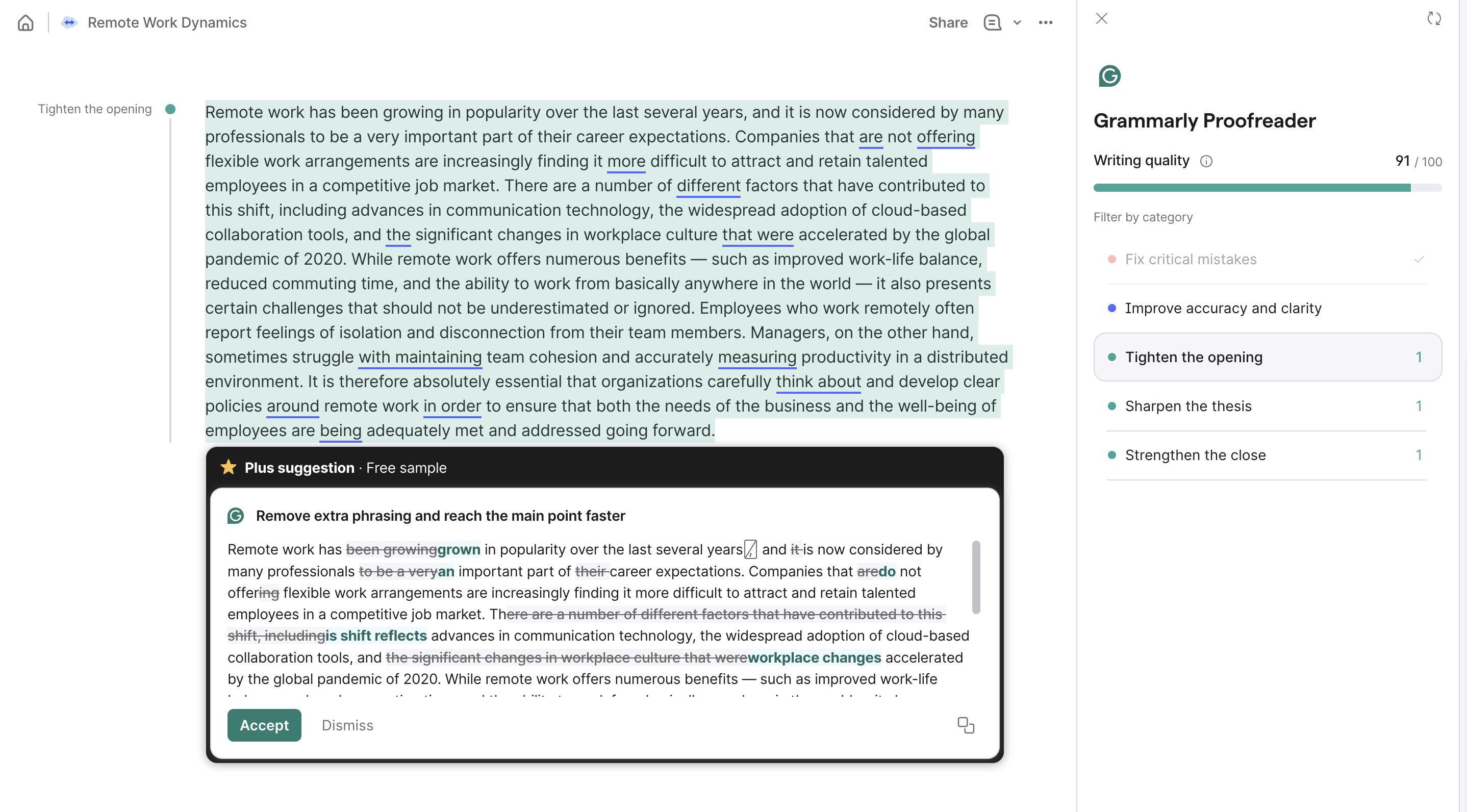Click underlined word 'more' in document
Image resolution: width=1467 pixels, height=812 pixels.
(626, 161)
